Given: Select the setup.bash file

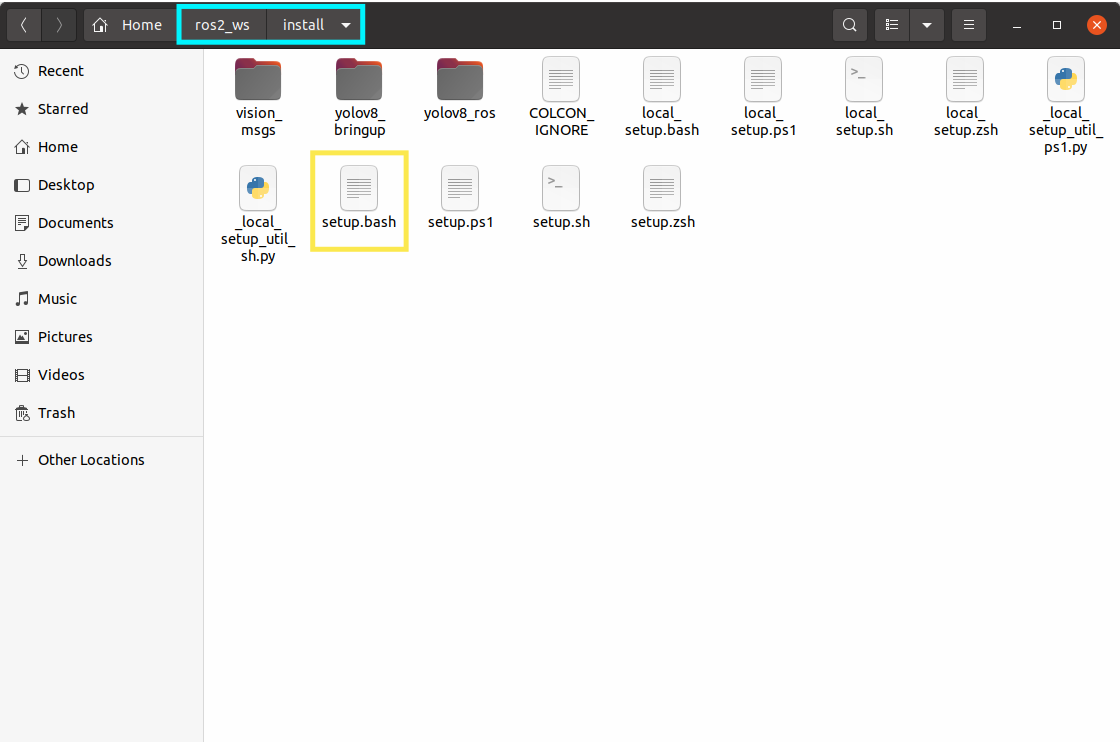Looking at the screenshot, I should coord(359,200).
